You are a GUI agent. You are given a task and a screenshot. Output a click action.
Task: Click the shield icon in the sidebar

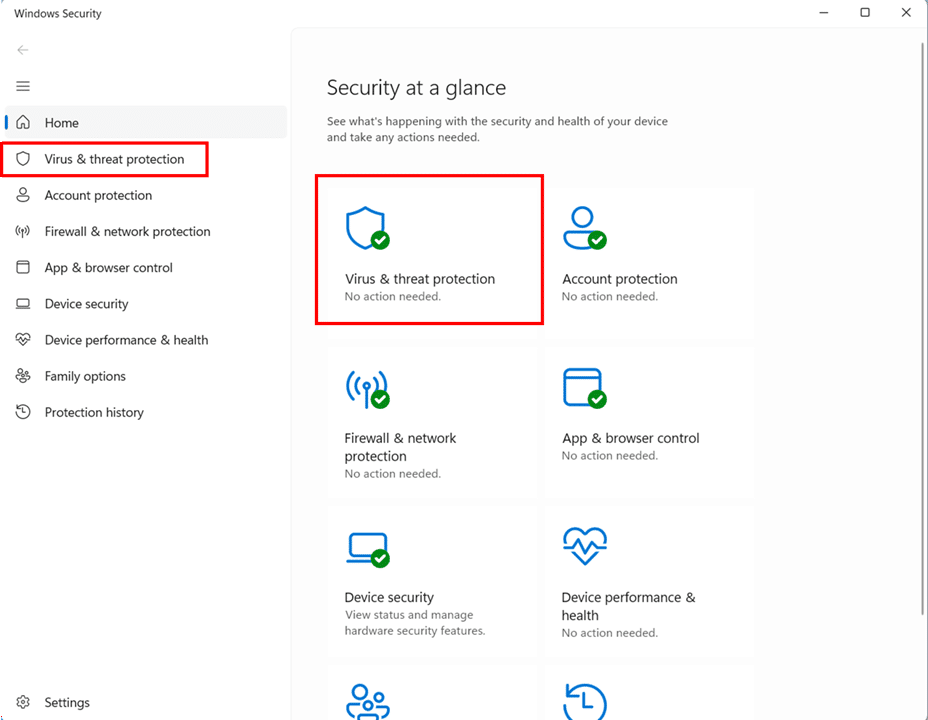pyautogui.click(x=24, y=159)
